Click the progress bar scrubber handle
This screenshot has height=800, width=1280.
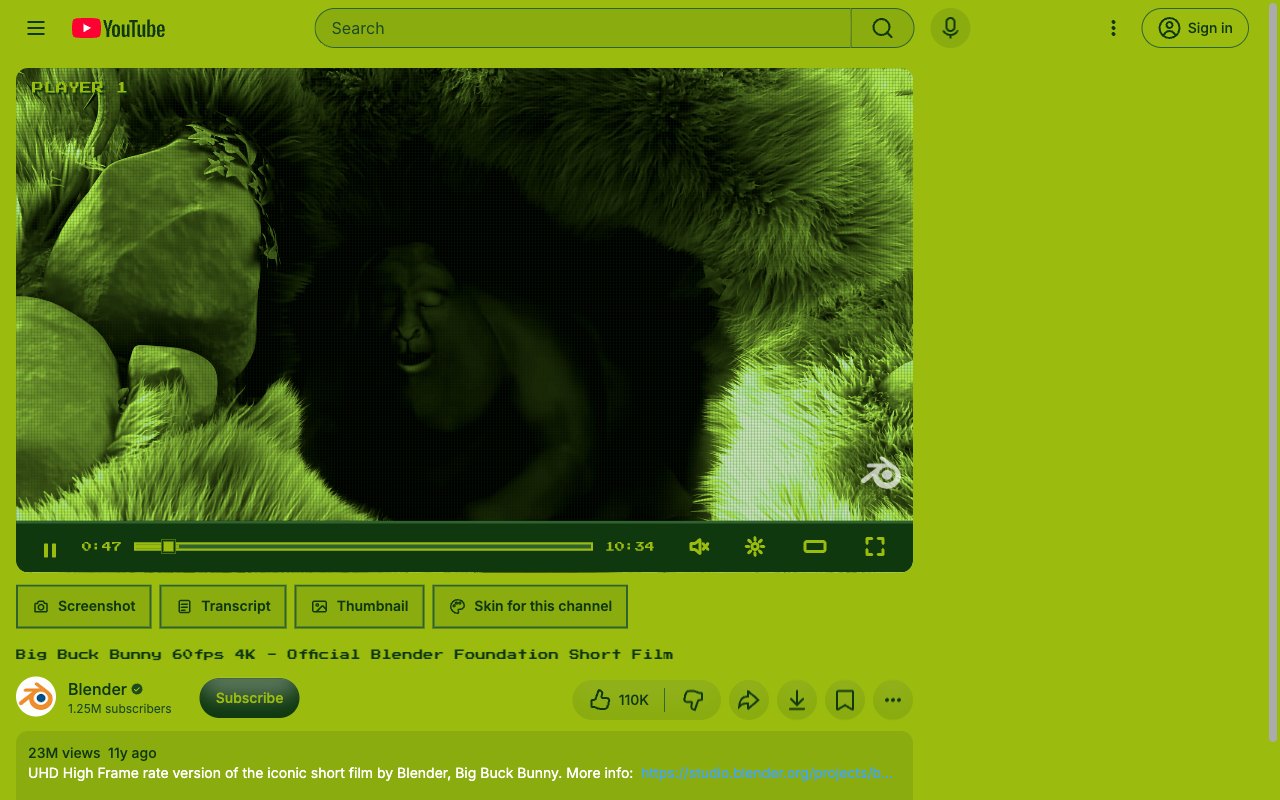point(168,546)
